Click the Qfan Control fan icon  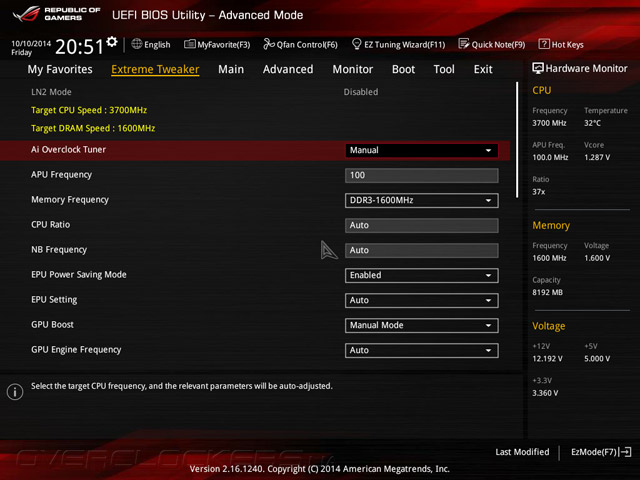pyautogui.click(x=269, y=44)
